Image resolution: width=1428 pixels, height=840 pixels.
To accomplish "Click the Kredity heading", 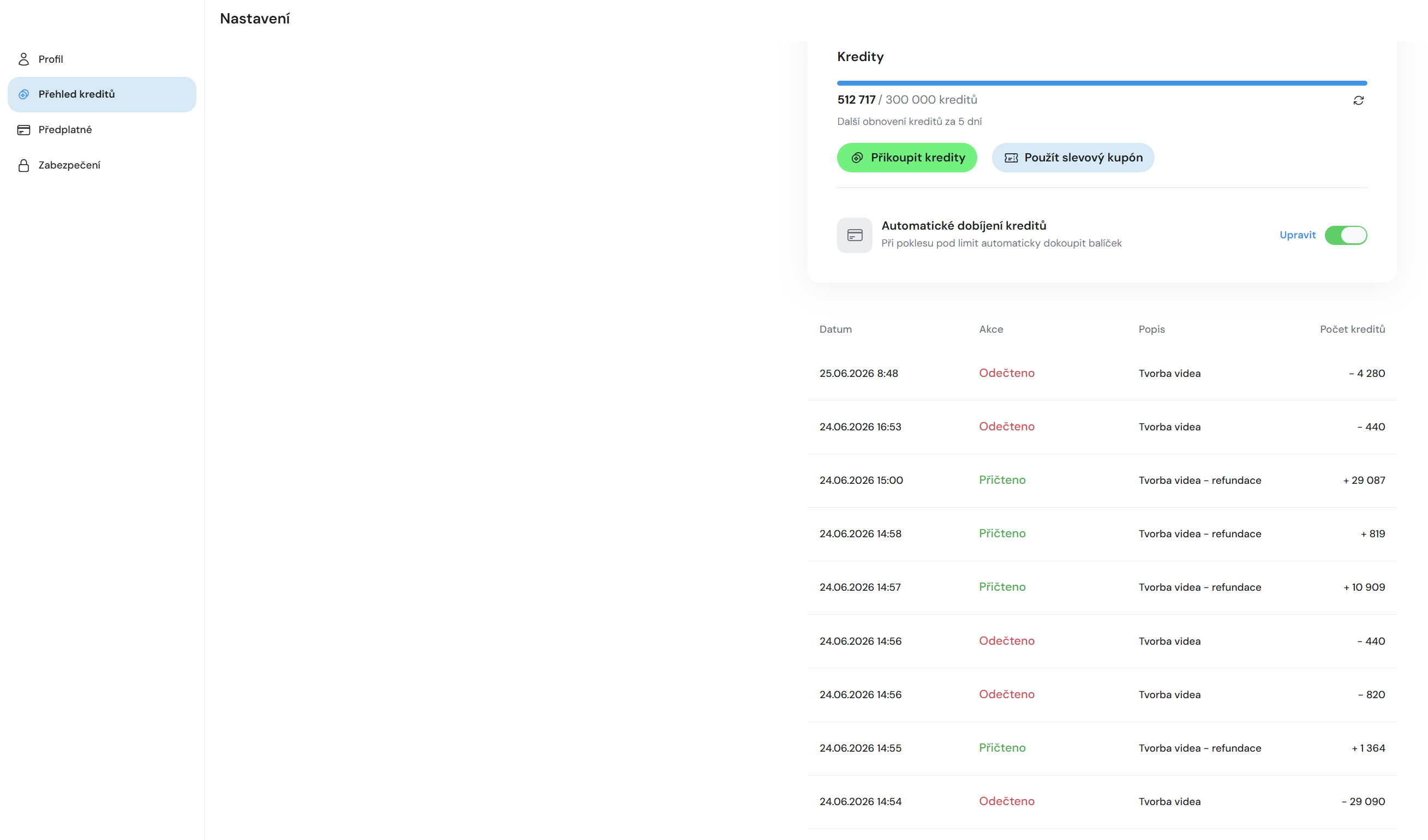I will [x=860, y=57].
